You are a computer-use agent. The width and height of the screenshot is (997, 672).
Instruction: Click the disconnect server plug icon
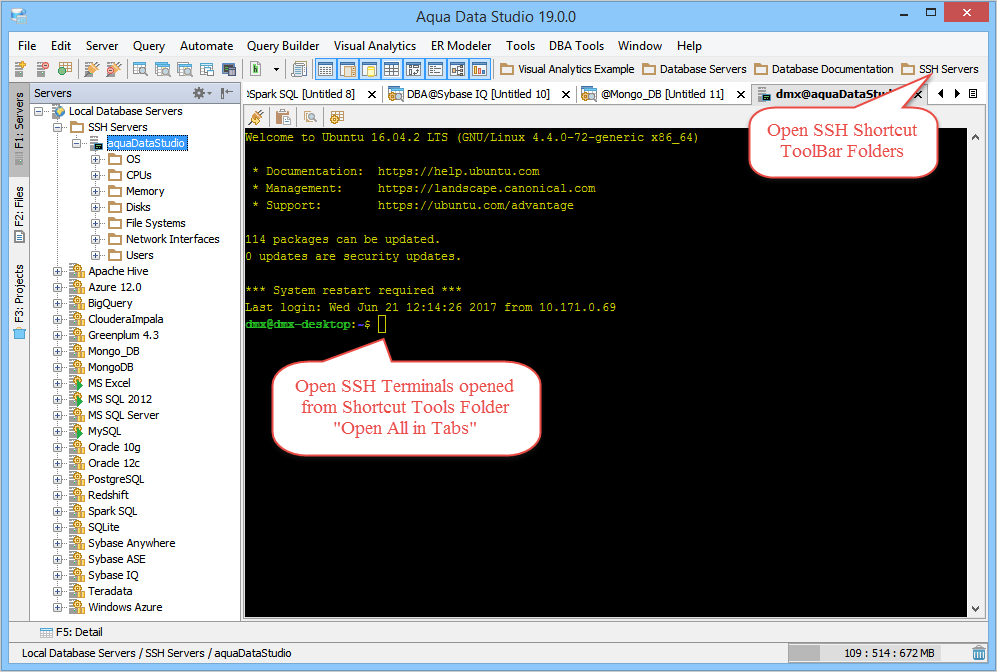pyautogui.click(x=114, y=69)
